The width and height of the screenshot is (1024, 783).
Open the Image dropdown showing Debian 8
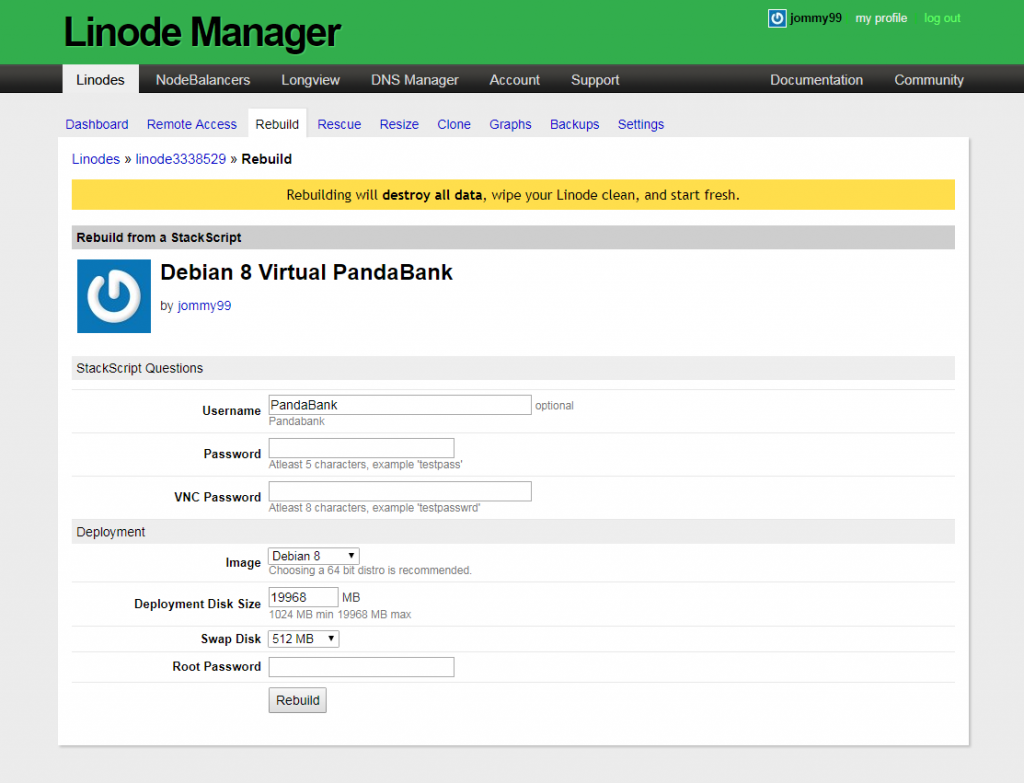313,556
